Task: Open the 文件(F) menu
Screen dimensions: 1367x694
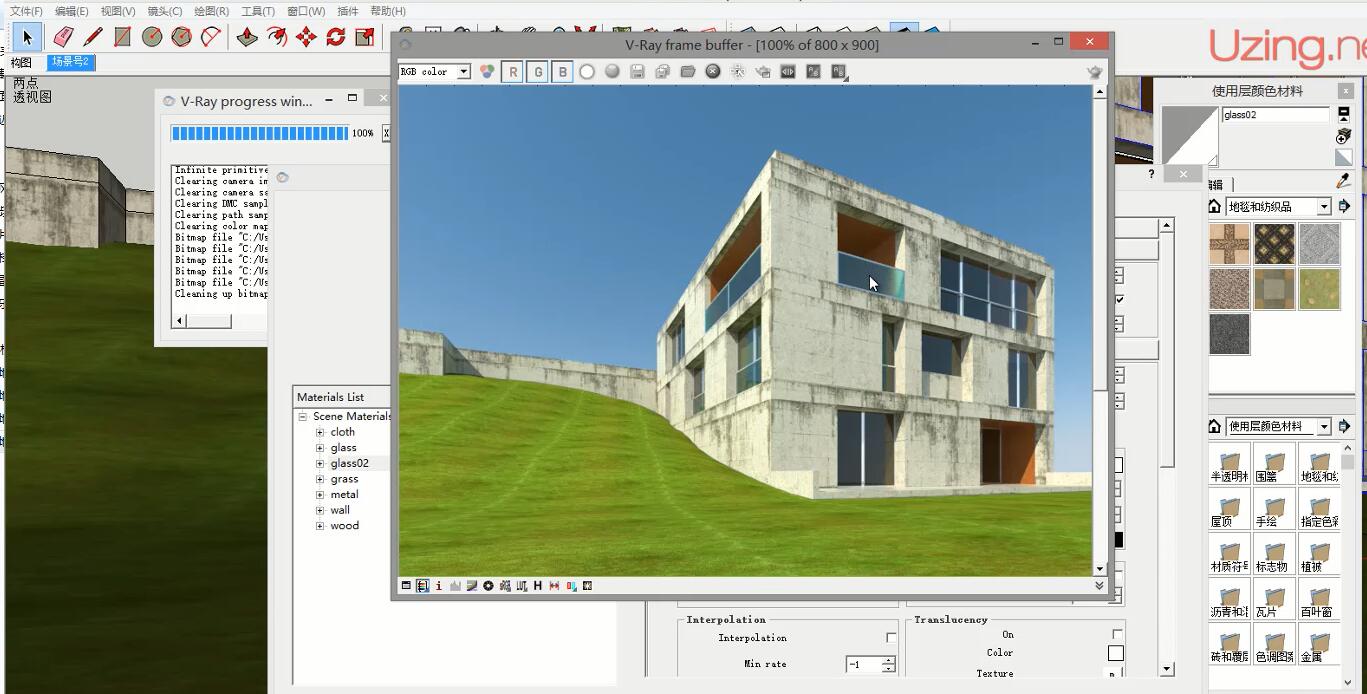Action: pos(26,11)
